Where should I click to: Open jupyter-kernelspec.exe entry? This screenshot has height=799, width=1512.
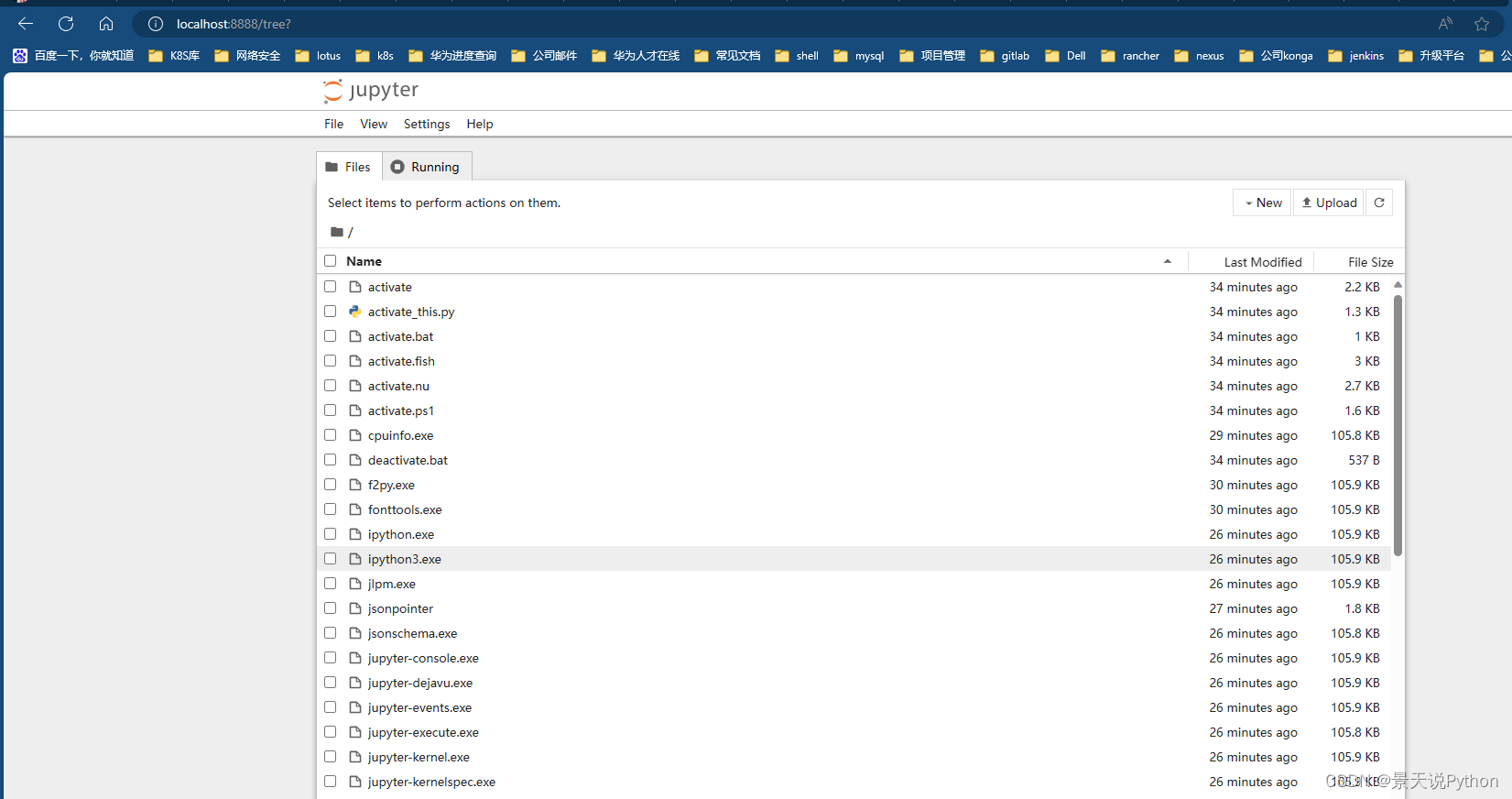[x=431, y=782]
